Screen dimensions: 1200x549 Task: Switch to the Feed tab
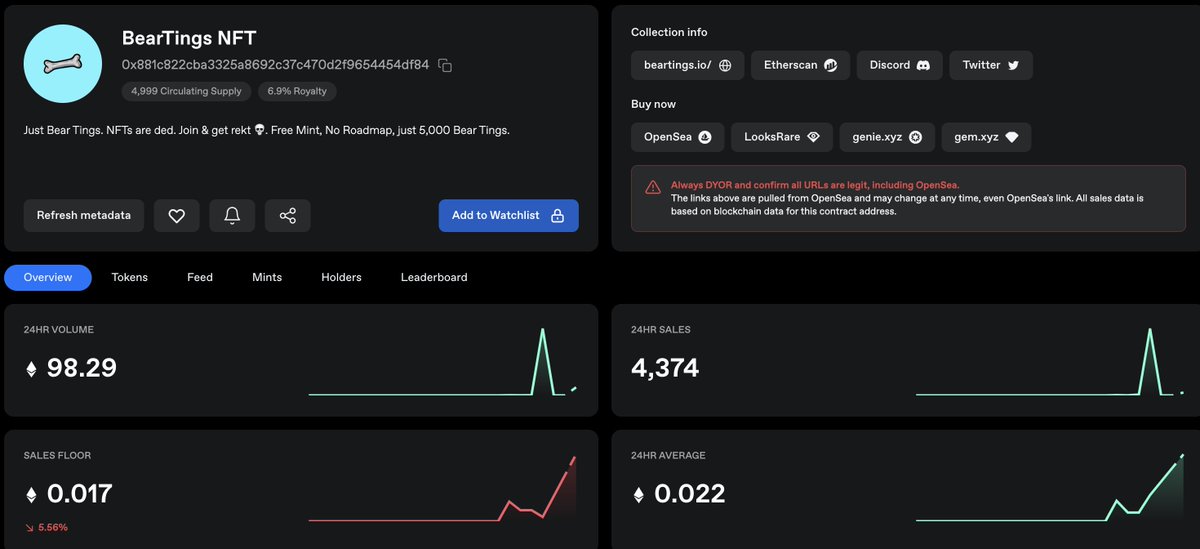[x=200, y=277]
